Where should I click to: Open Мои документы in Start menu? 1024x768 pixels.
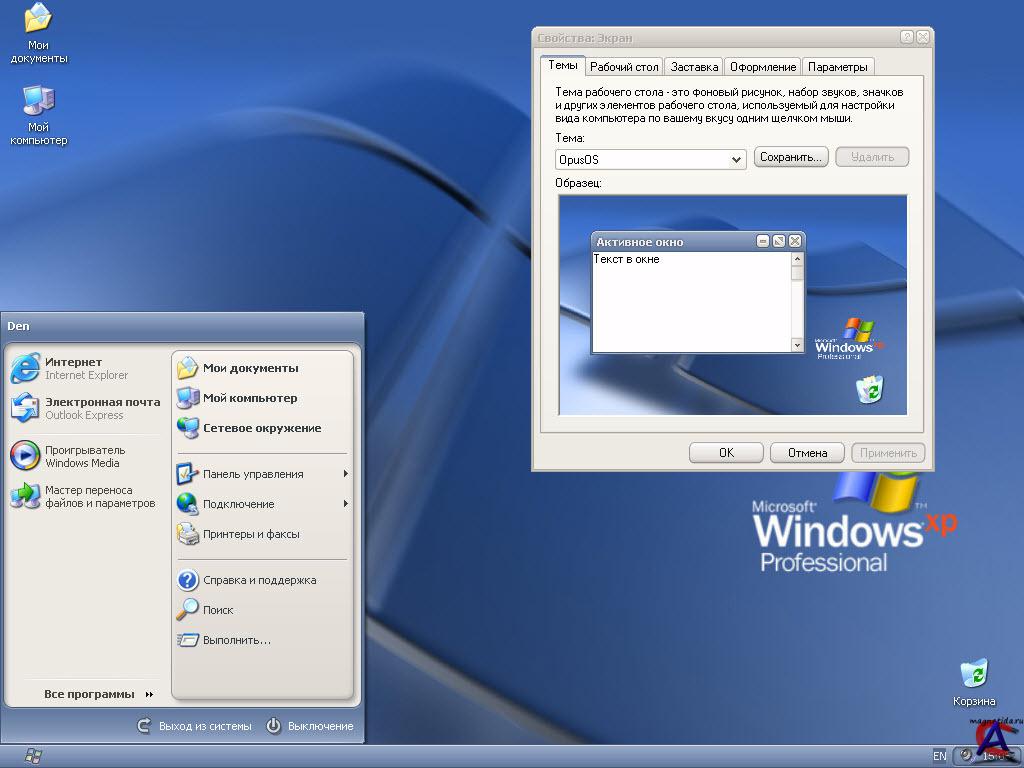tap(238, 368)
